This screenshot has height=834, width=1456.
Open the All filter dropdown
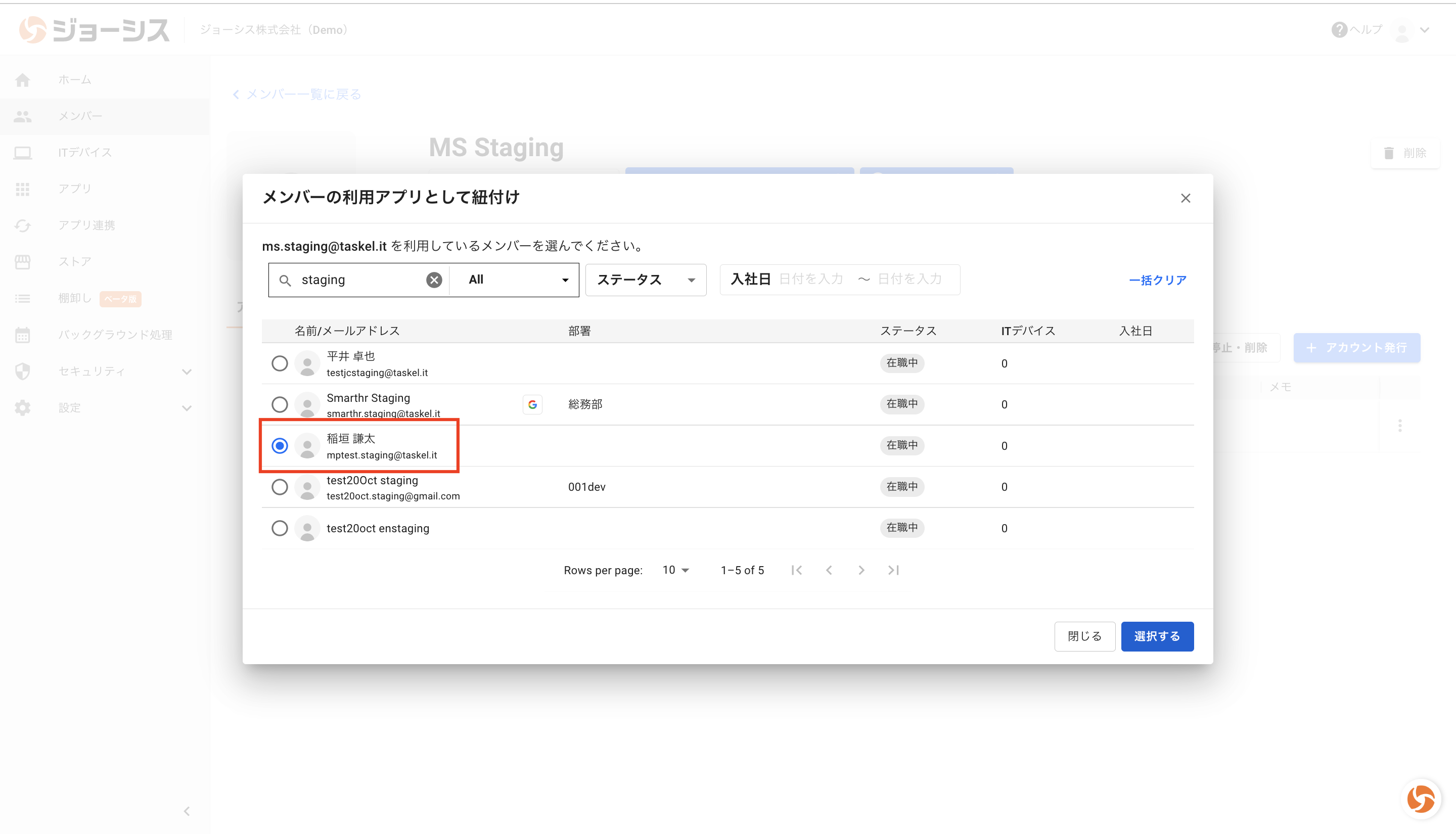514,280
